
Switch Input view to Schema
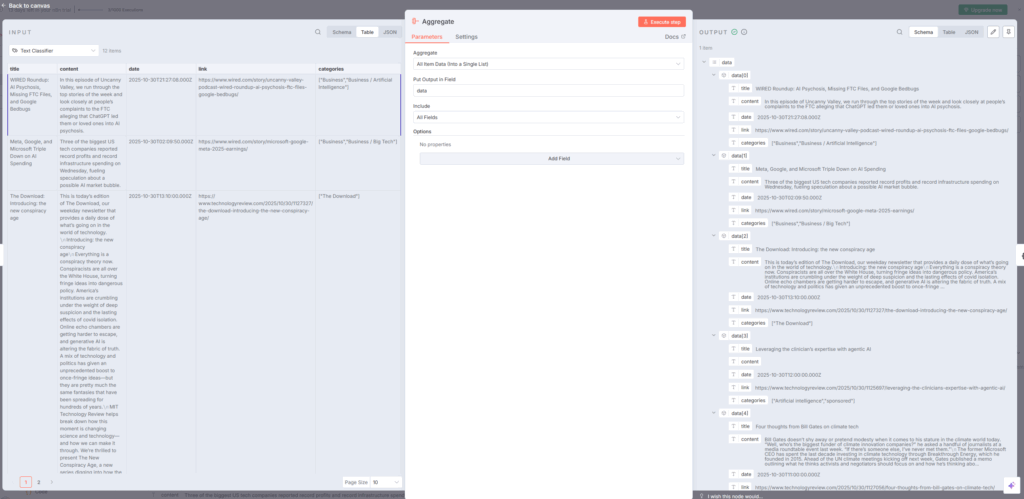(x=343, y=32)
